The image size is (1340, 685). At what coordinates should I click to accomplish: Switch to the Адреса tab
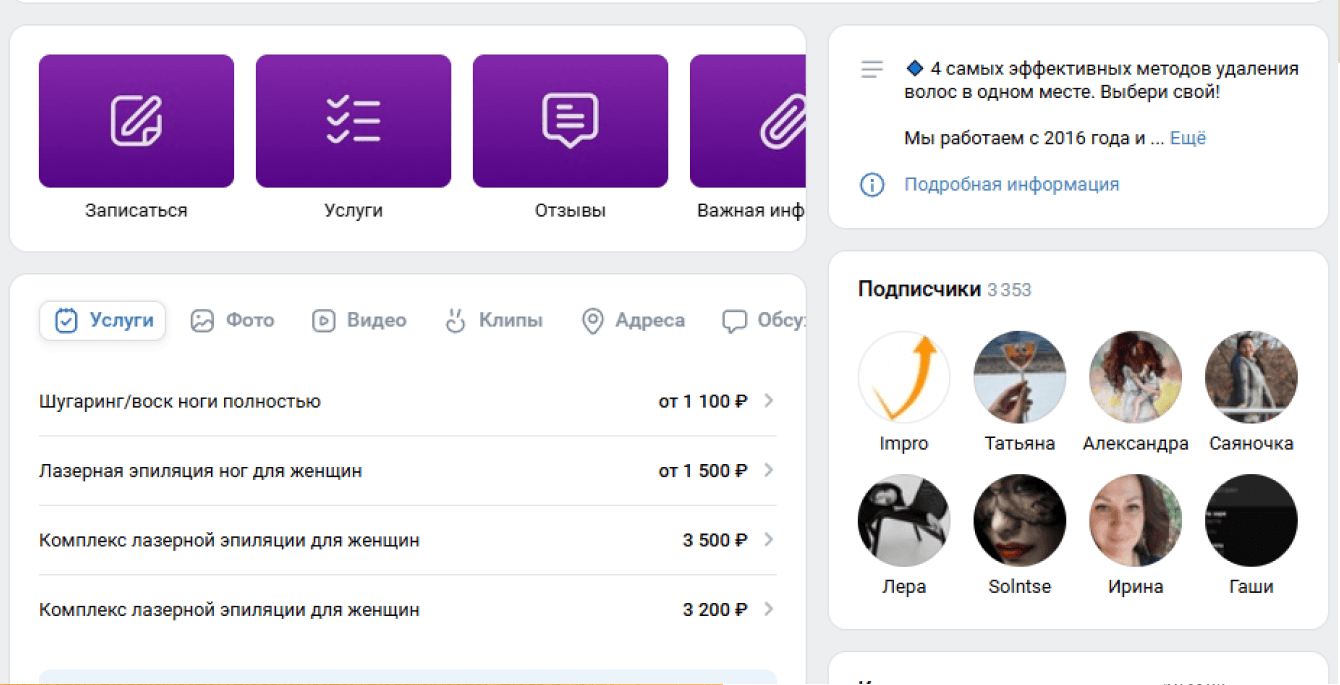coord(633,321)
